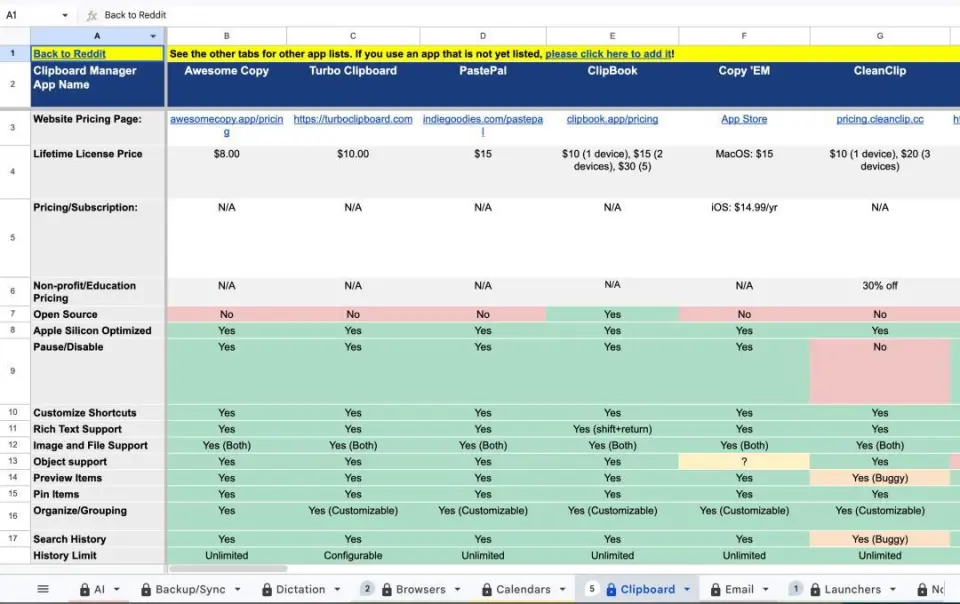Open the indiegoodies.com/pastepal link
Image resolution: width=960 pixels, height=604 pixels.
point(482,125)
